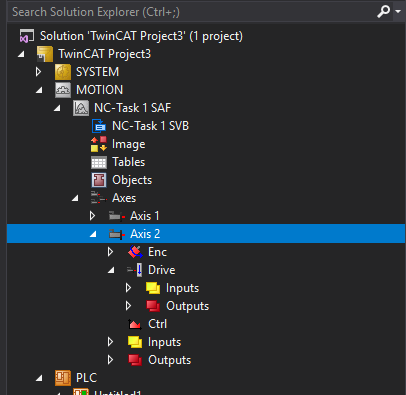
Task: Expand the SYSTEM tree node
Action: [38, 72]
